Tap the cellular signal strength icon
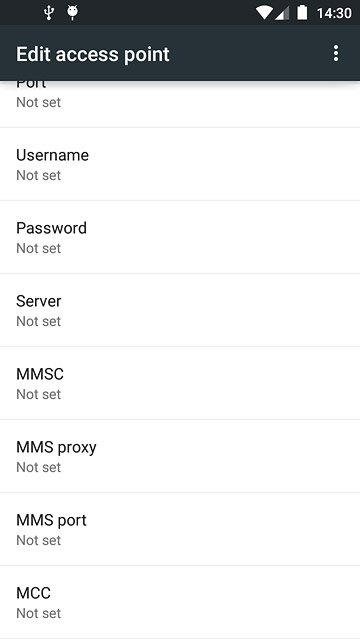Viewport: 360px width, 640px height. [x=282, y=13]
